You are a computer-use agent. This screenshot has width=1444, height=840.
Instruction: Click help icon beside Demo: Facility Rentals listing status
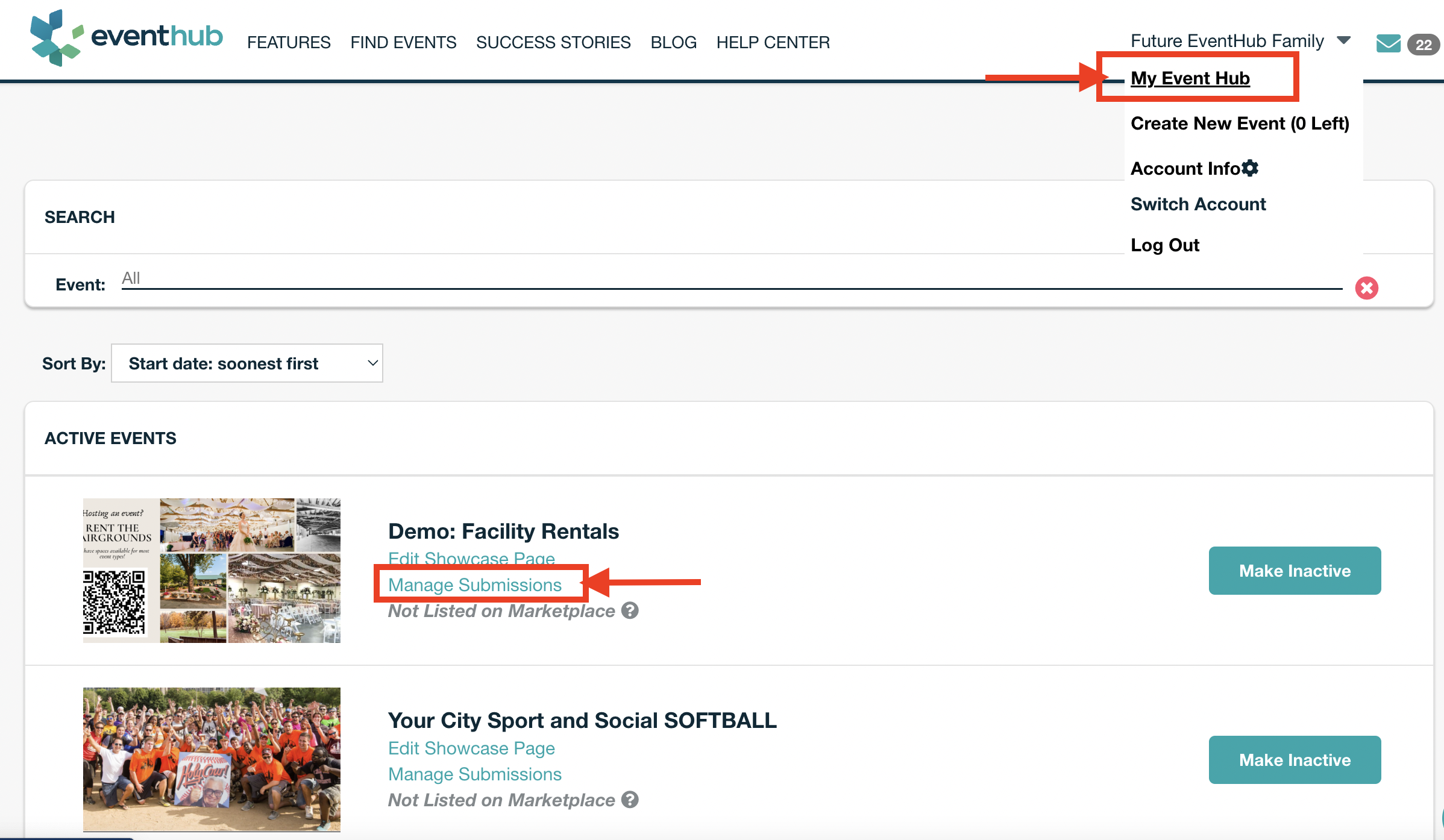630,610
